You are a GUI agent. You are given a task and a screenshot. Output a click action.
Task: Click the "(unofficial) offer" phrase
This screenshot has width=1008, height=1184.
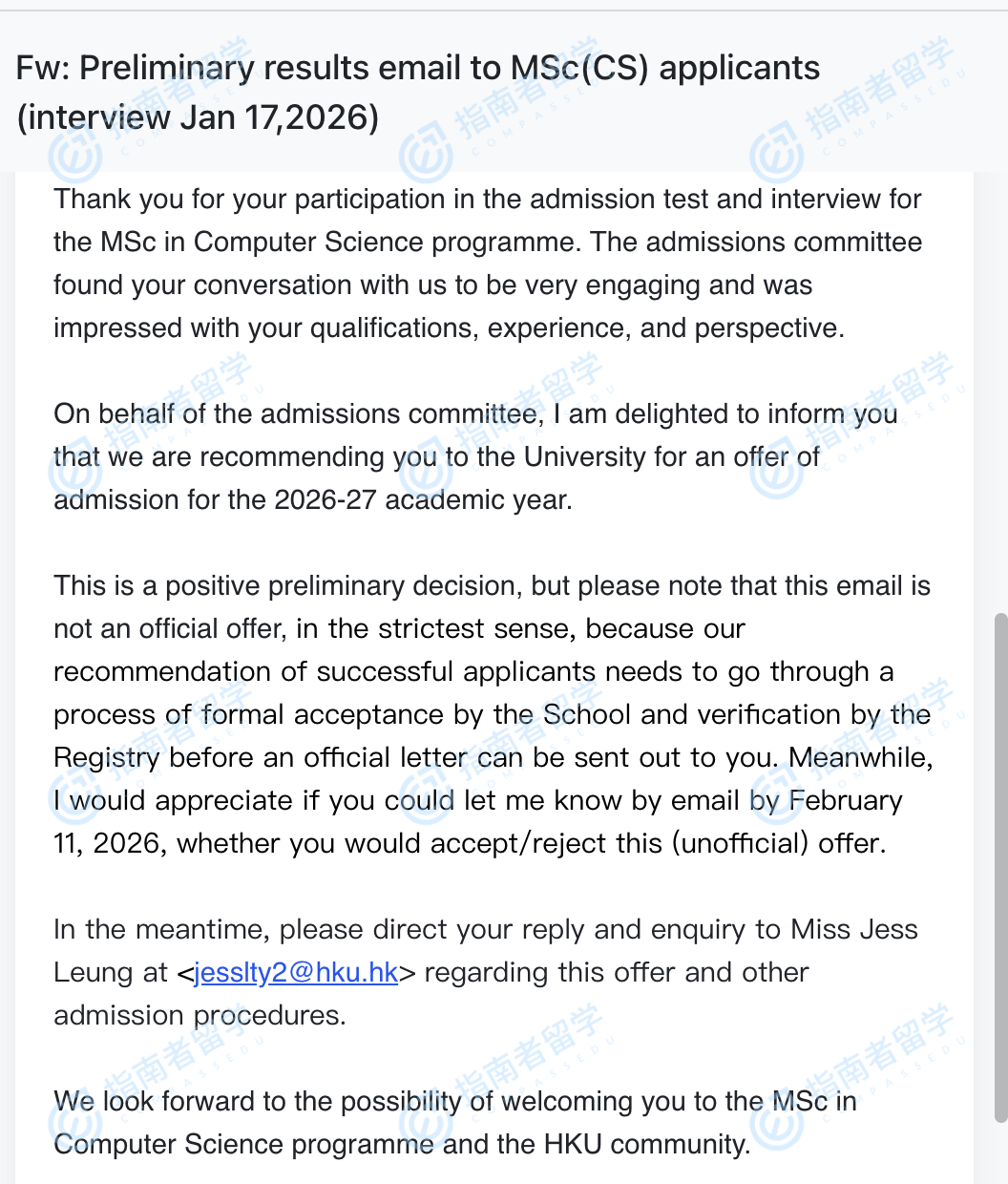779,844
